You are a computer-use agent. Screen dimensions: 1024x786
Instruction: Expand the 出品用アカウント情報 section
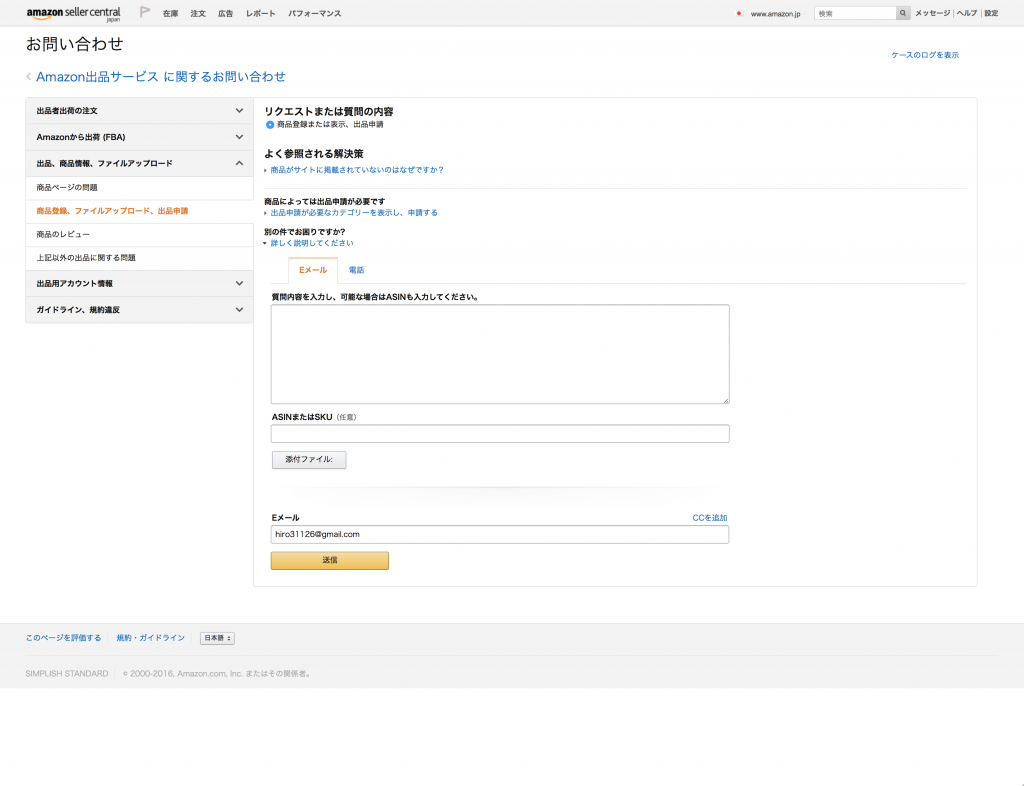point(139,283)
